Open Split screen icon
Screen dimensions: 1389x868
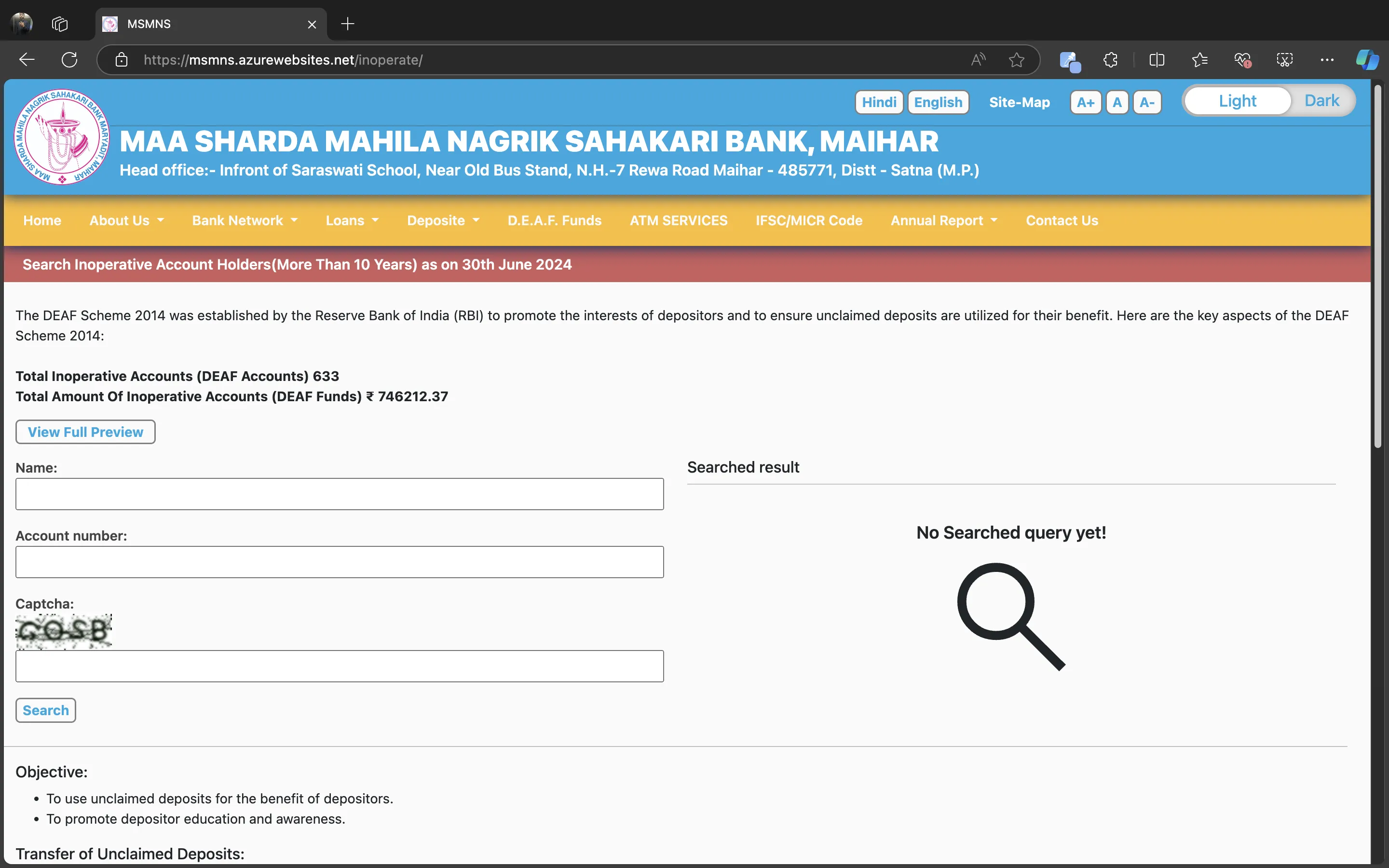(1157, 60)
